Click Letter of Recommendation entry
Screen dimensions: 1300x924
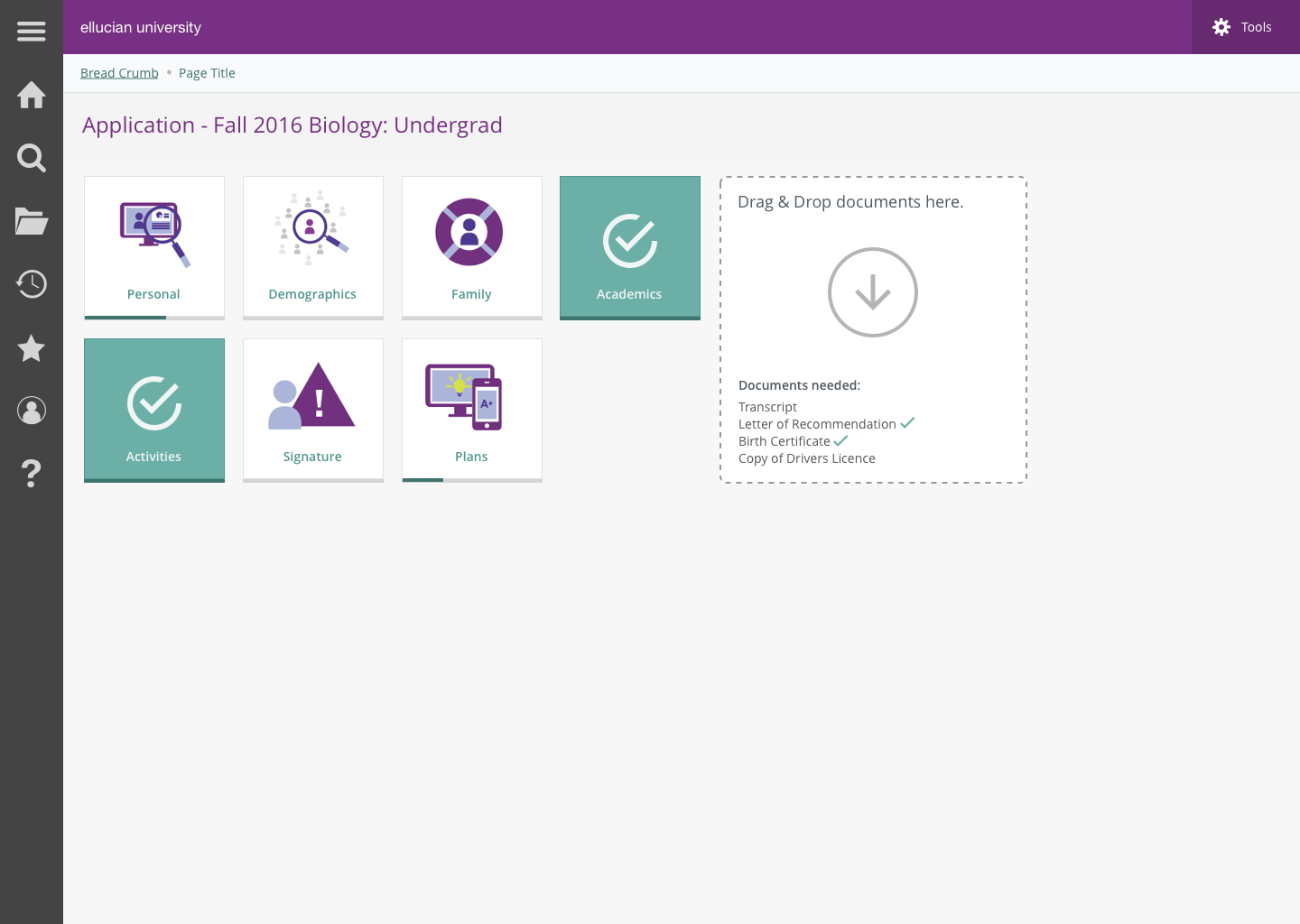click(x=817, y=424)
